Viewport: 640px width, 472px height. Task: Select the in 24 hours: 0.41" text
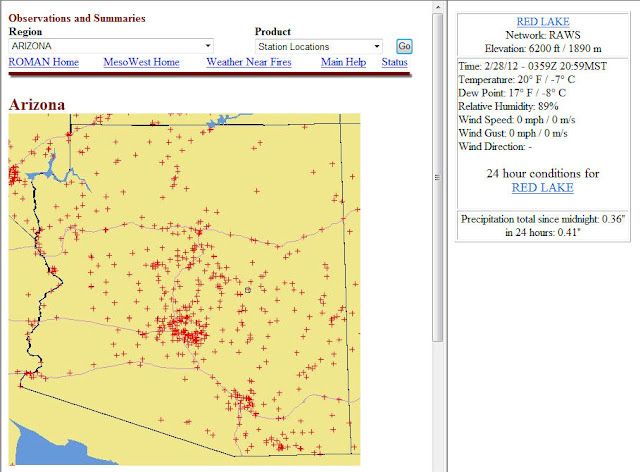tap(542, 232)
